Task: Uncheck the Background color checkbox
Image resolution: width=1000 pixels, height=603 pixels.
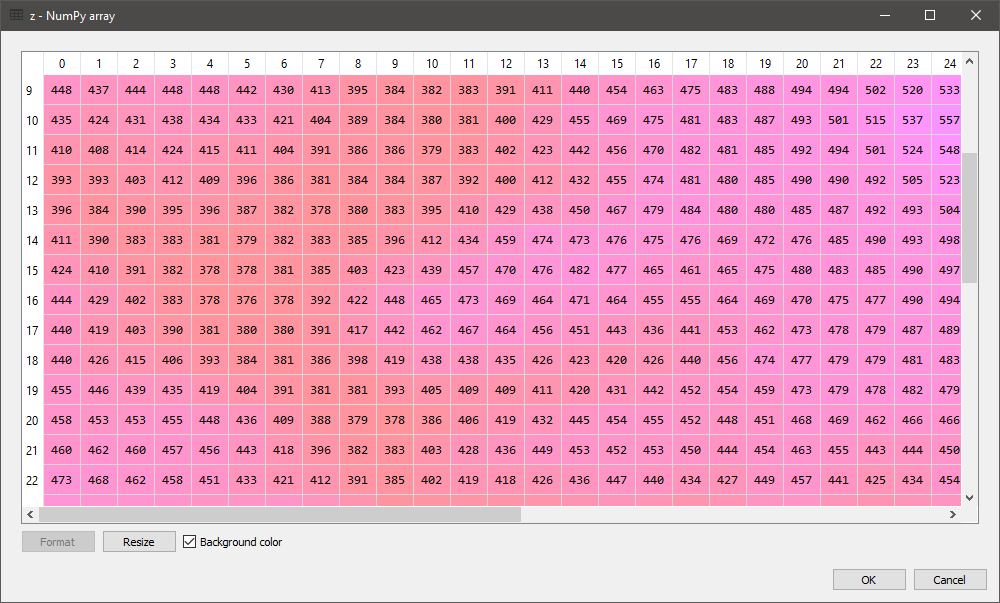Action: coord(191,542)
